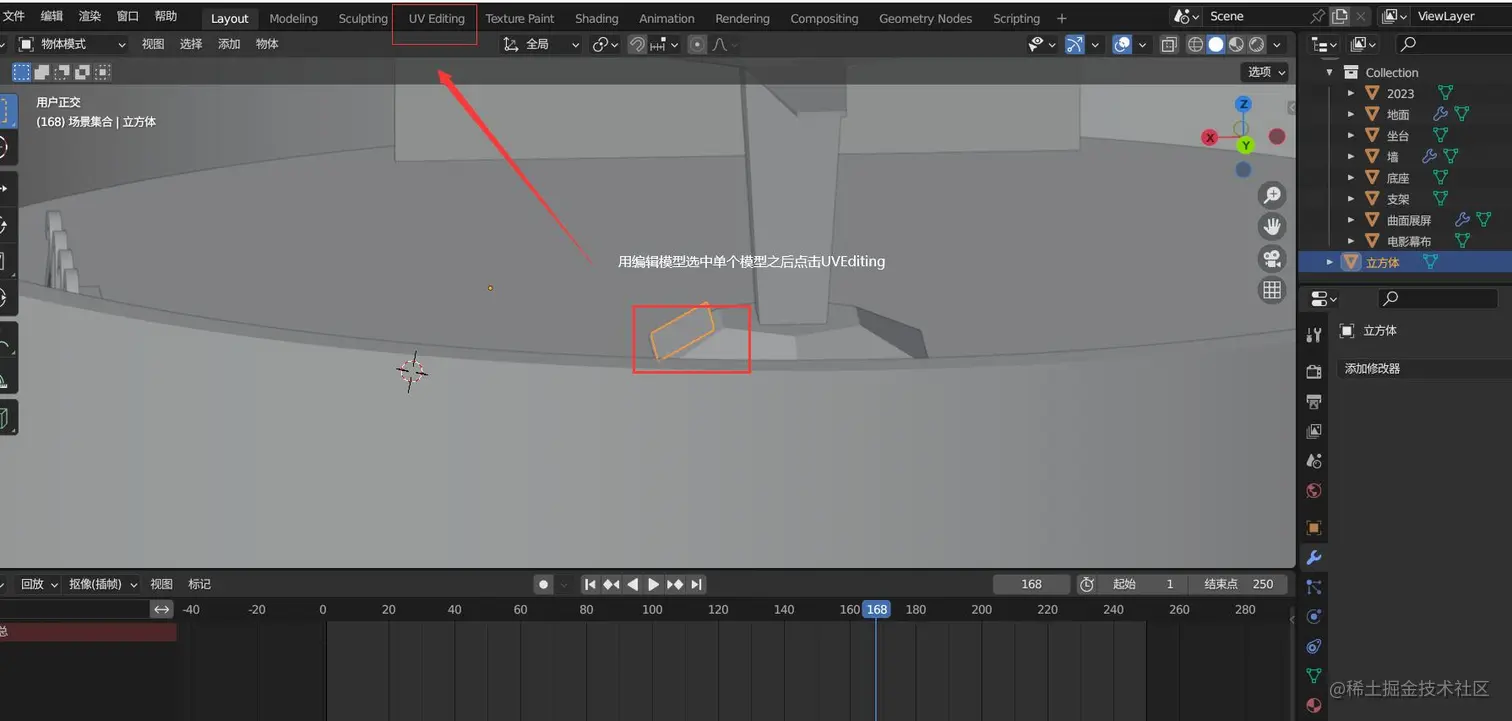The image size is (1512, 721).
Task: Switch to the Modeling workspace tab
Action: pyautogui.click(x=293, y=19)
